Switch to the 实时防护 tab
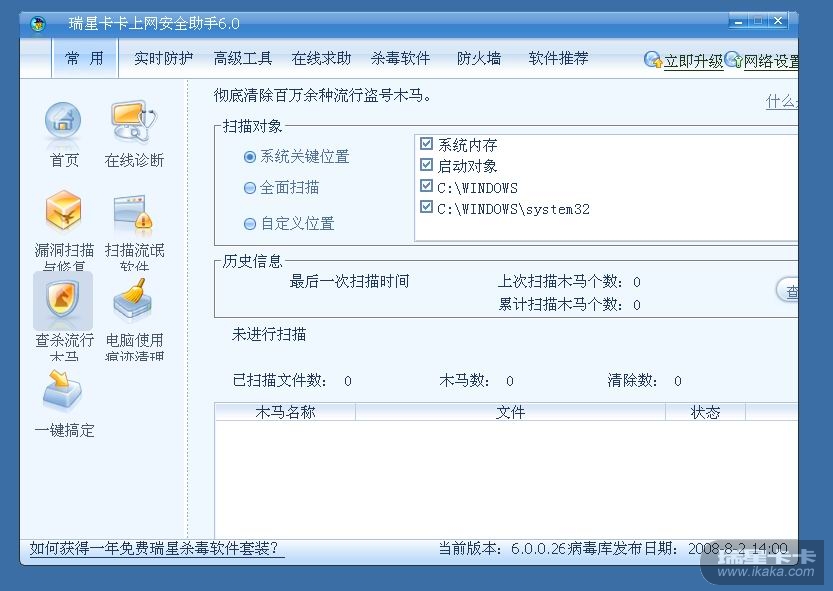The height and width of the screenshot is (591, 833). [x=163, y=58]
